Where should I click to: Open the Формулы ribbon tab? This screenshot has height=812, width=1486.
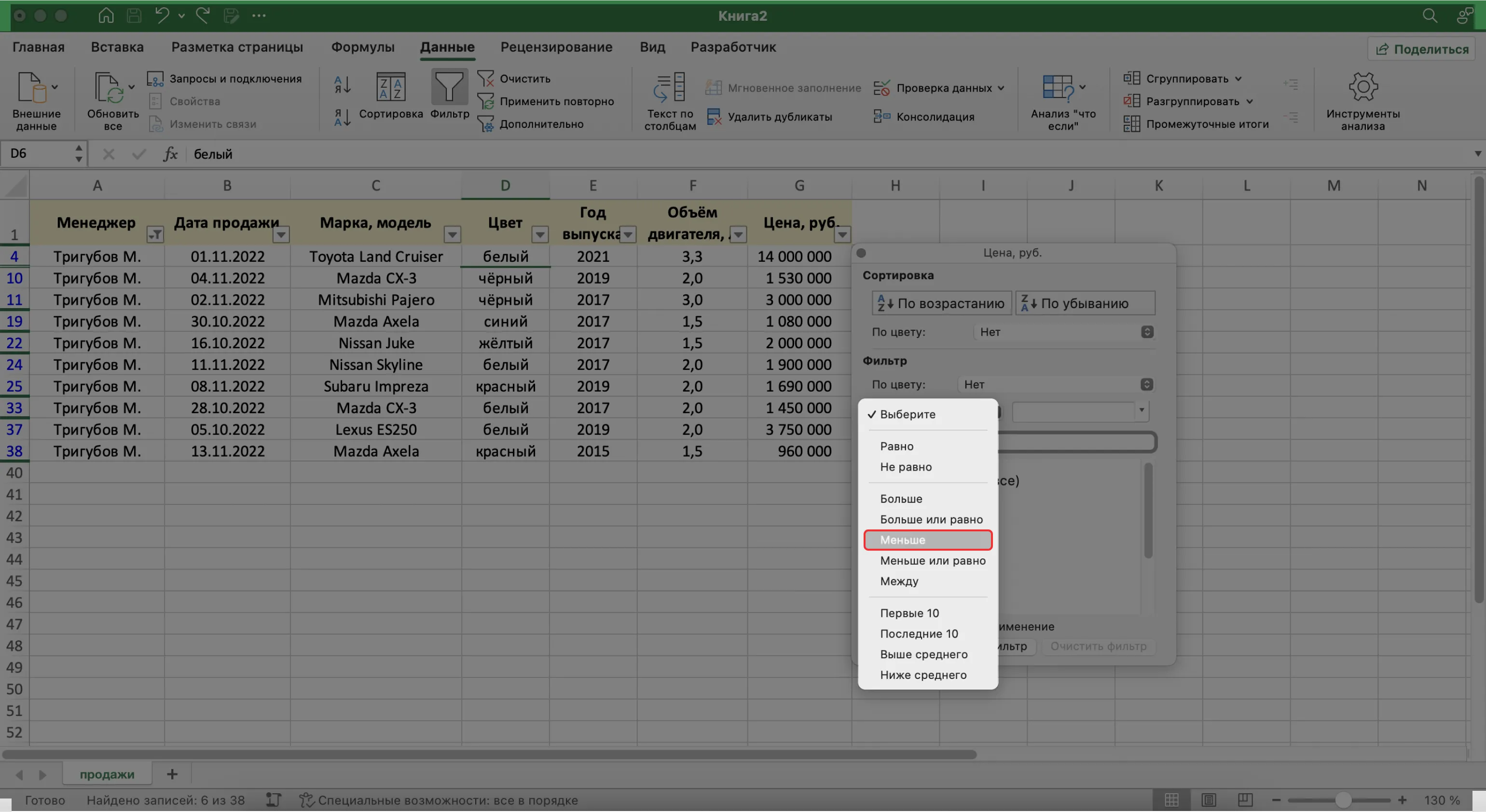362,47
